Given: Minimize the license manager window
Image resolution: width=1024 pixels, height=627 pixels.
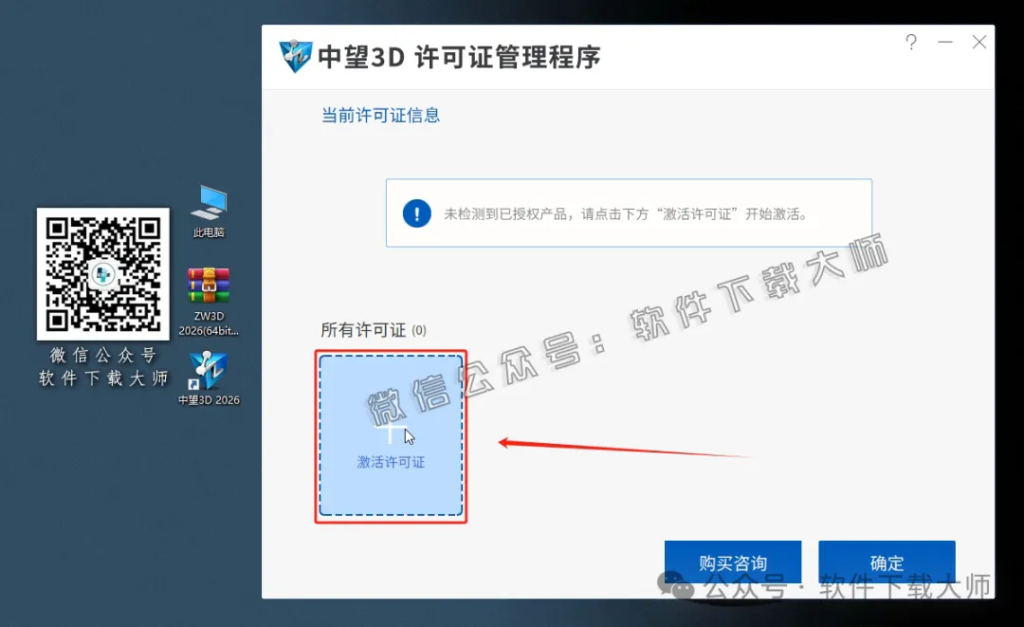Looking at the screenshot, I should (x=944, y=42).
